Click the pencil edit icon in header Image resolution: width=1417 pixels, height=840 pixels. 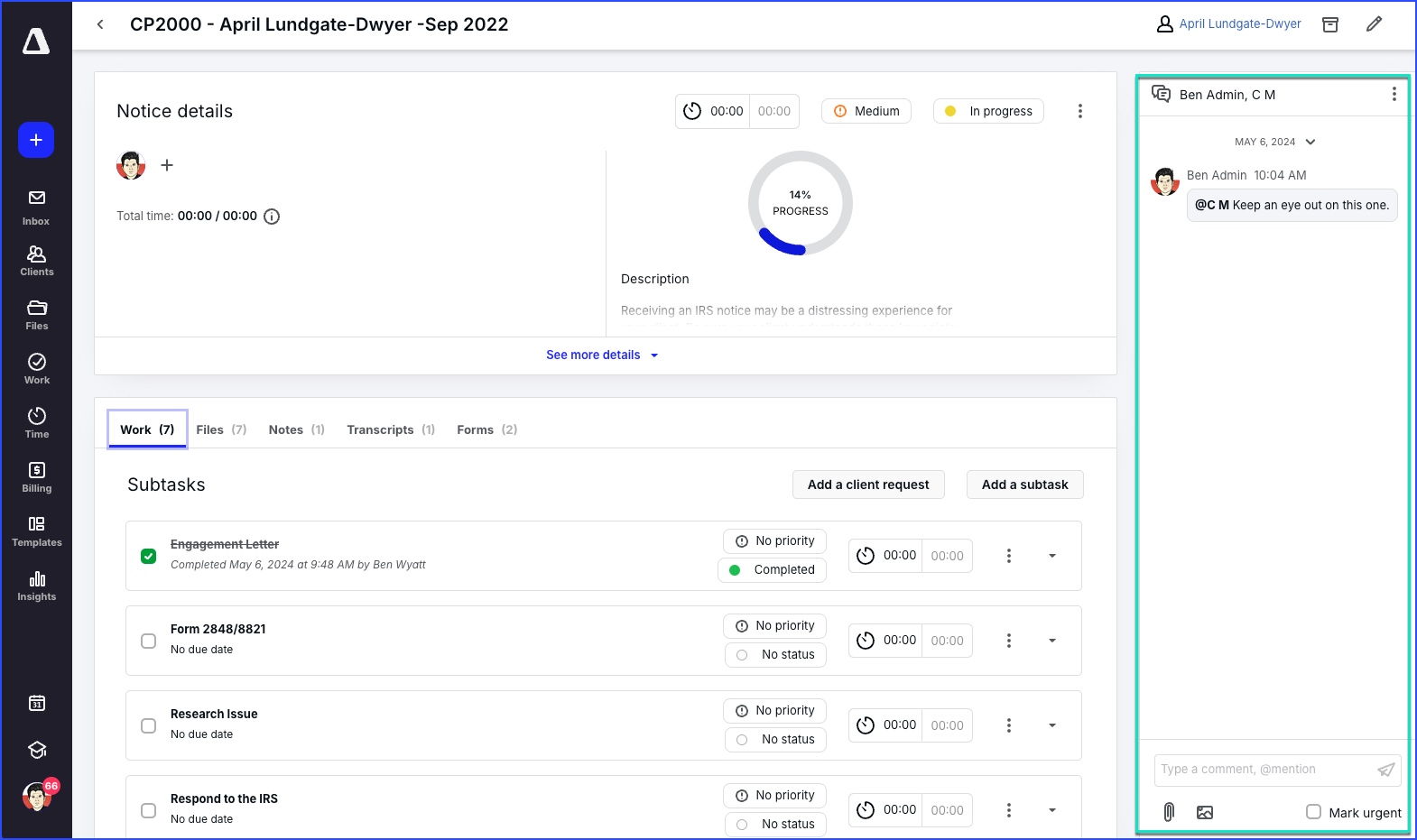coord(1374,24)
